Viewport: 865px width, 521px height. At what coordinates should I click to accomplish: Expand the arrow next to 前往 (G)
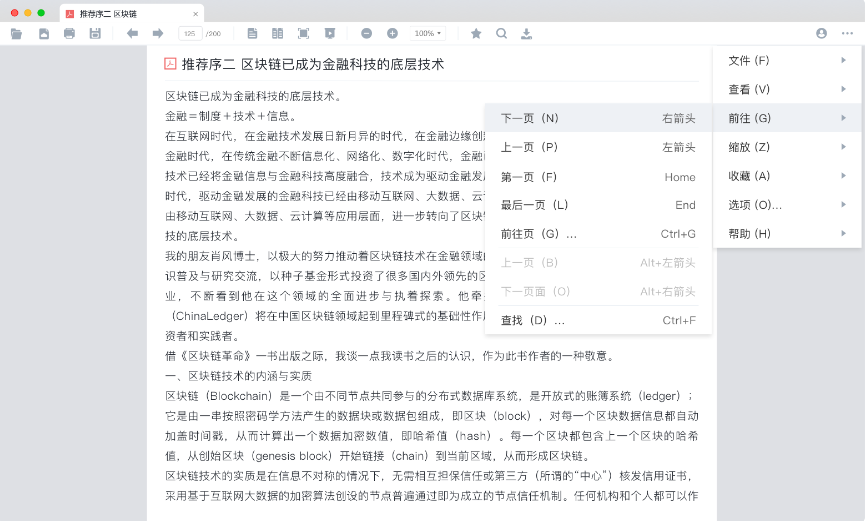(x=843, y=118)
